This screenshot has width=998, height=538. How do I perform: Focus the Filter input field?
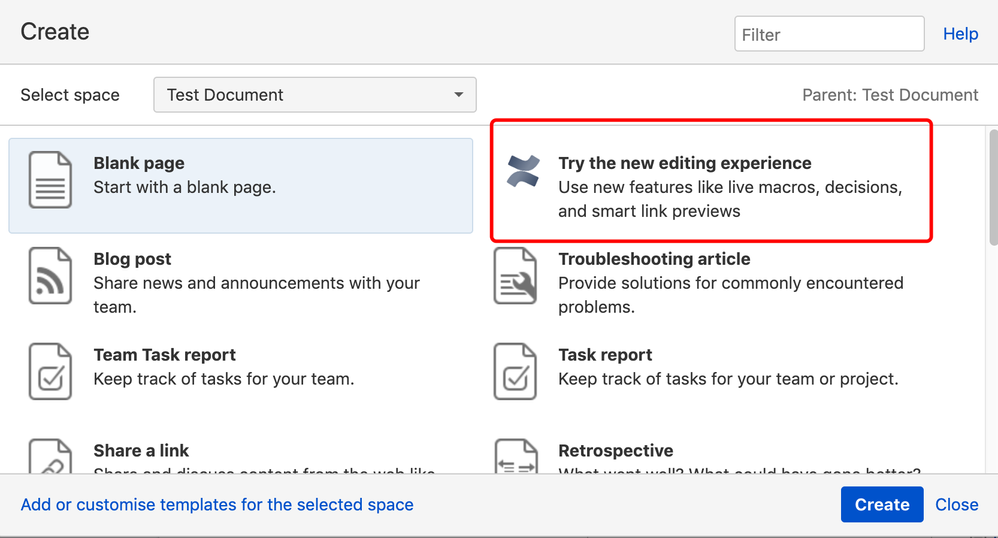829,34
